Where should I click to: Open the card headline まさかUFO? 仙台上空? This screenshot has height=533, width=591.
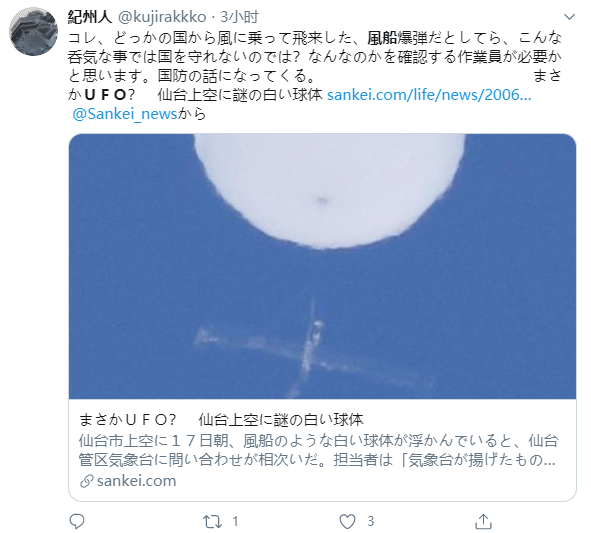[221, 420]
